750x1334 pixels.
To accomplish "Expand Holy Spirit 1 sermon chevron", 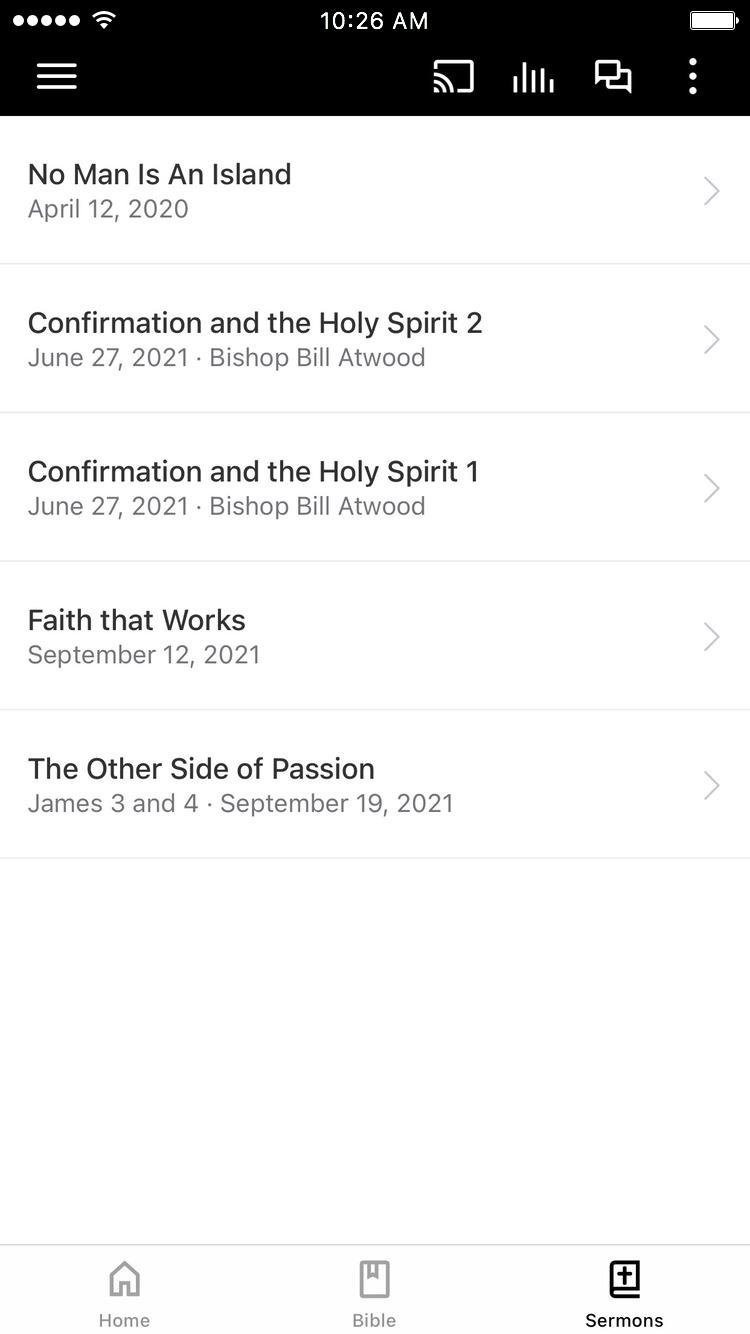I will pyautogui.click(x=711, y=488).
